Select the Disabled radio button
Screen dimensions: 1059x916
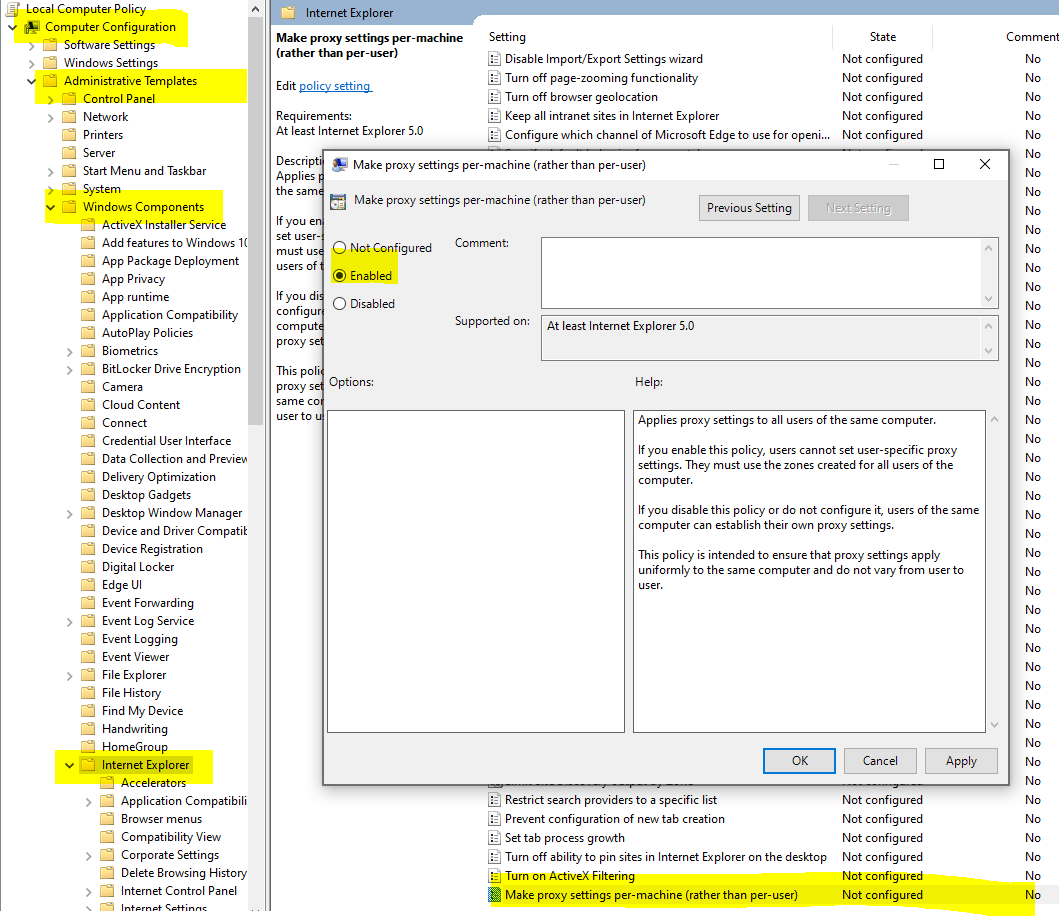pos(340,304)
